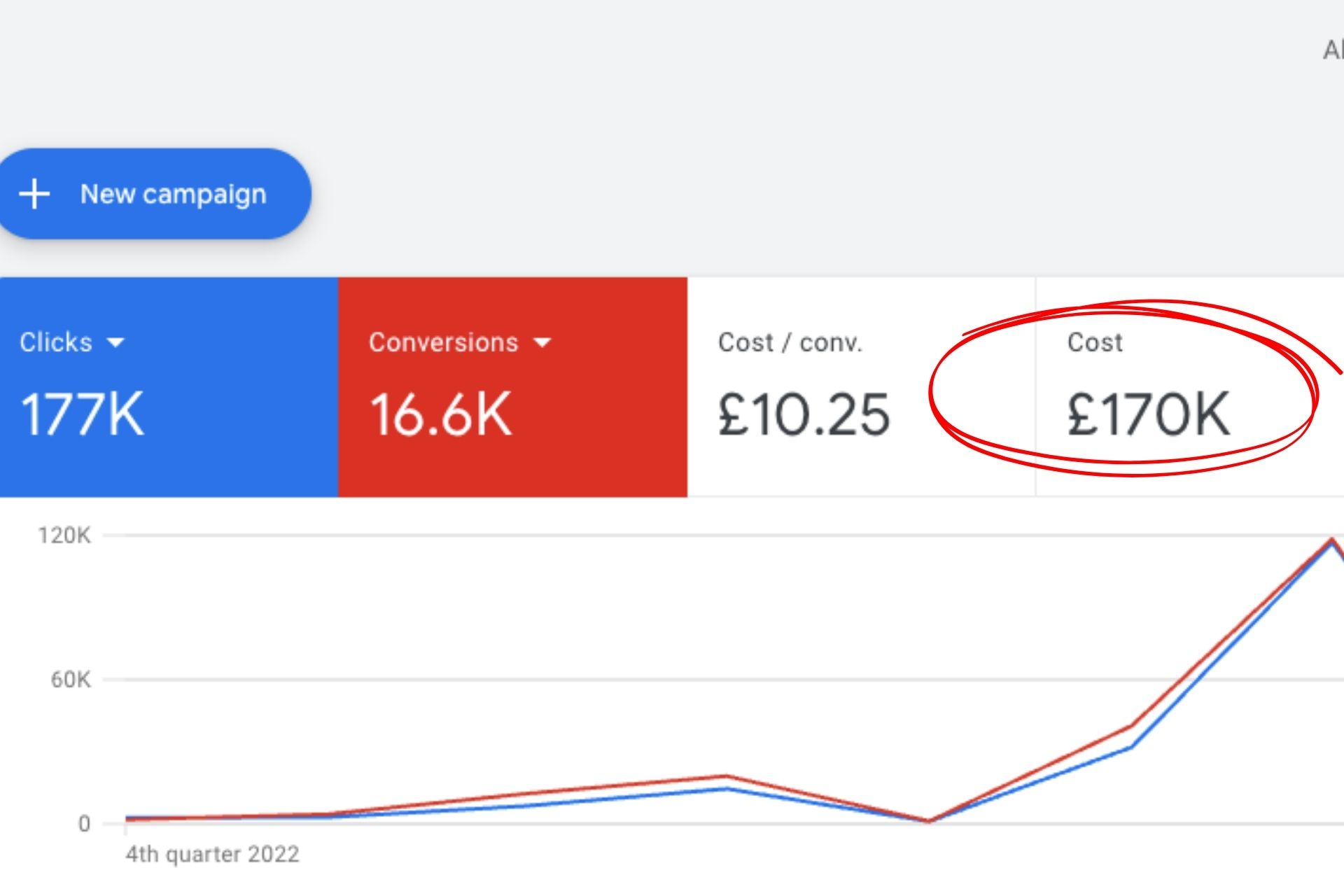The image size is (1344, 896).
Task: Click the 60K y-axis label
Action: coord(70,679)
